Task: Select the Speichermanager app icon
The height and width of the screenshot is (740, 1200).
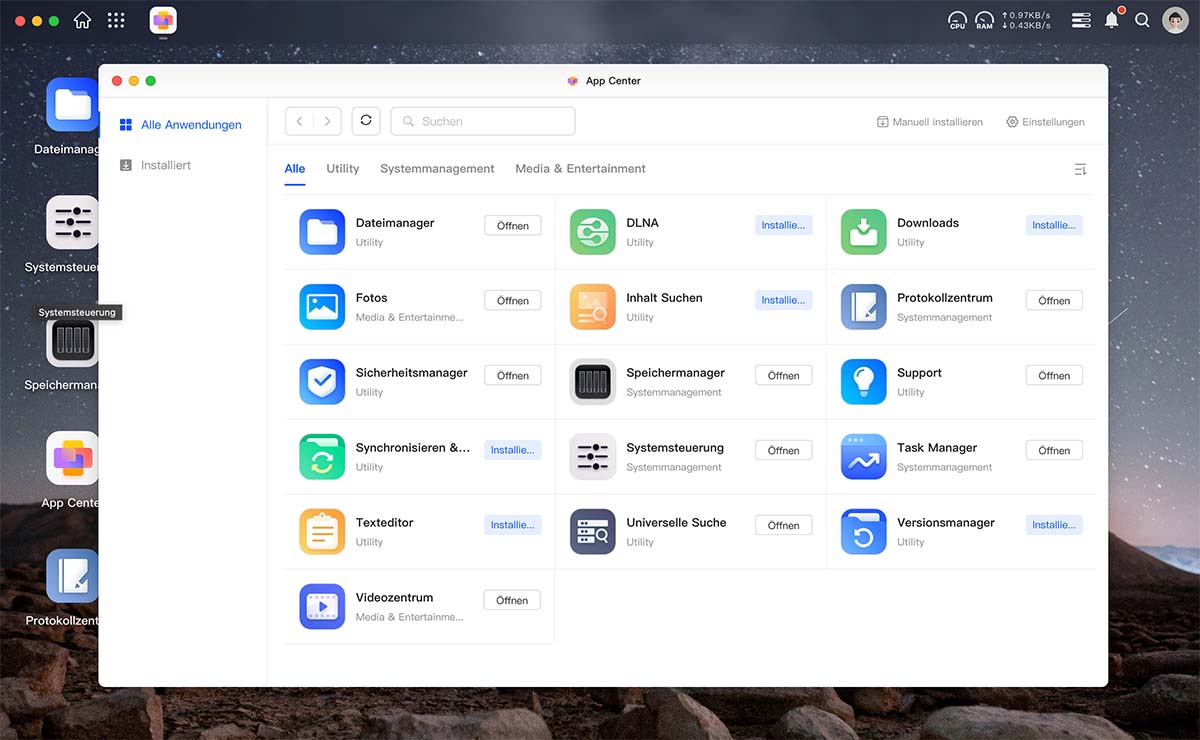Action: 592,382
